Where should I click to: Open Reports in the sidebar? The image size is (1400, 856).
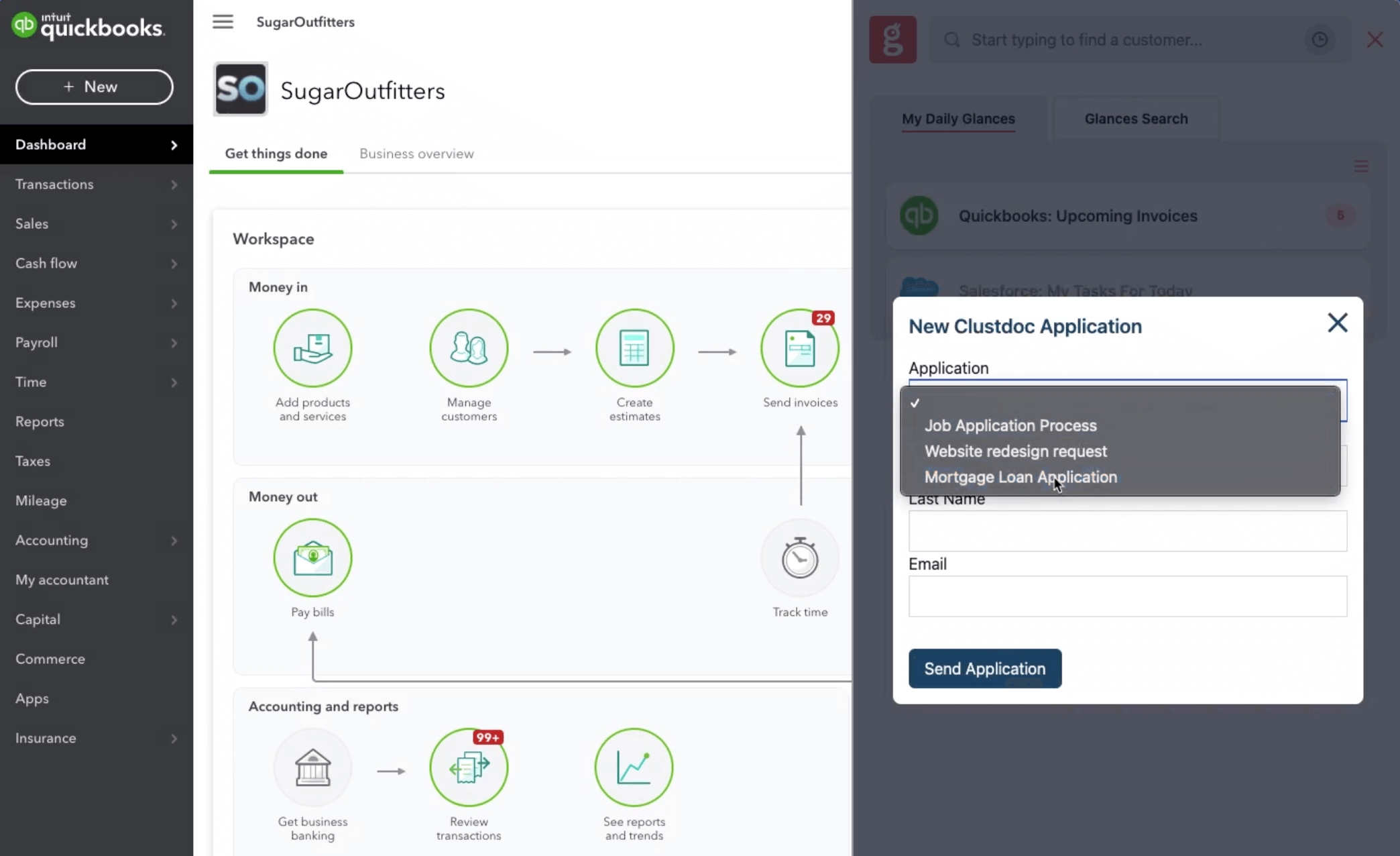tap(97, 421)
